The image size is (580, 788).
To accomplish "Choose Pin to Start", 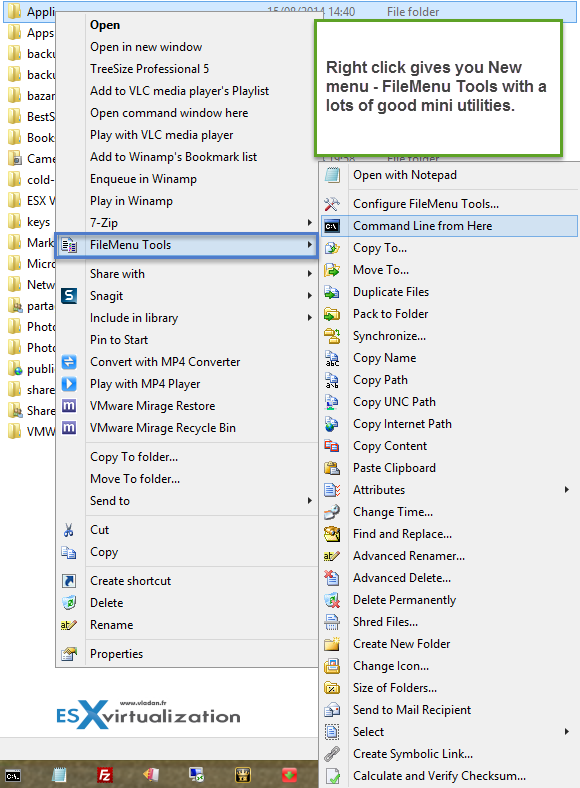I will 119,340.
